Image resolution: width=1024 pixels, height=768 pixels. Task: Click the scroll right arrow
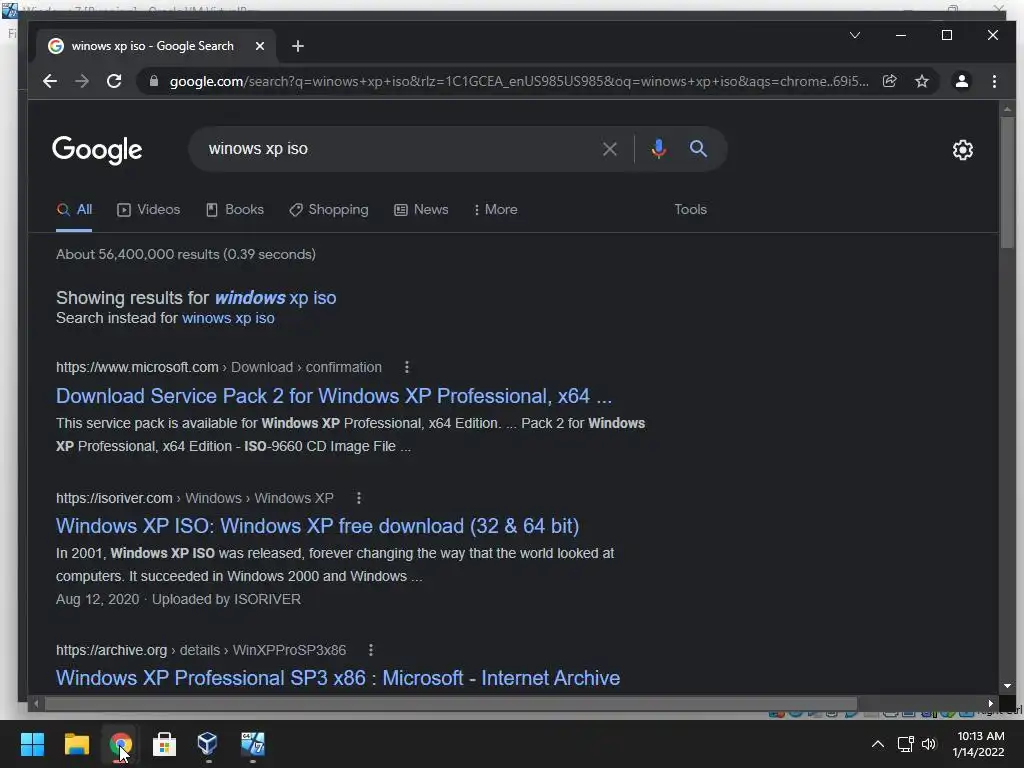991,703
